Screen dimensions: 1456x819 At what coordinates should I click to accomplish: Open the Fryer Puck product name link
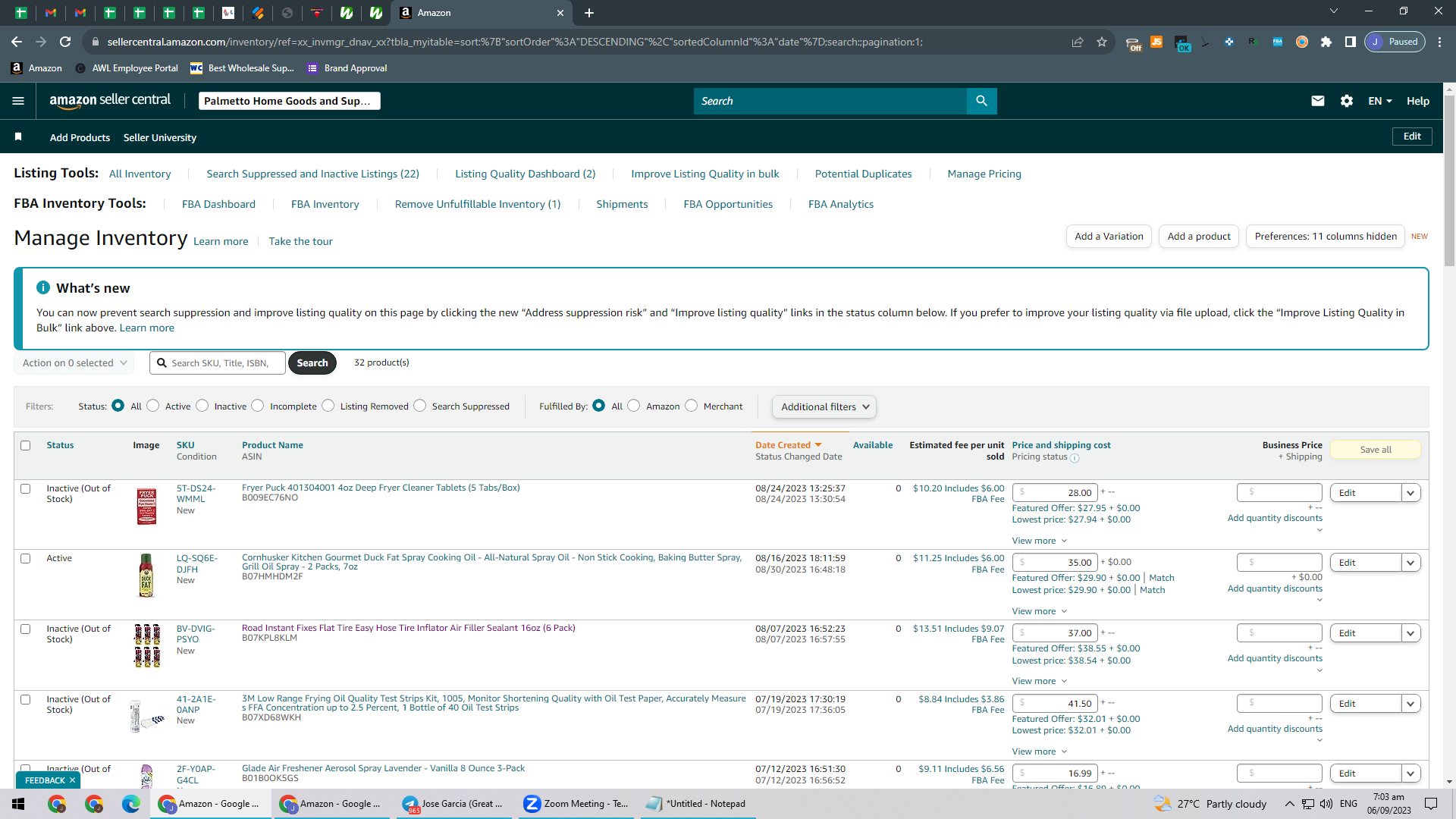click(x=381, y=488)
